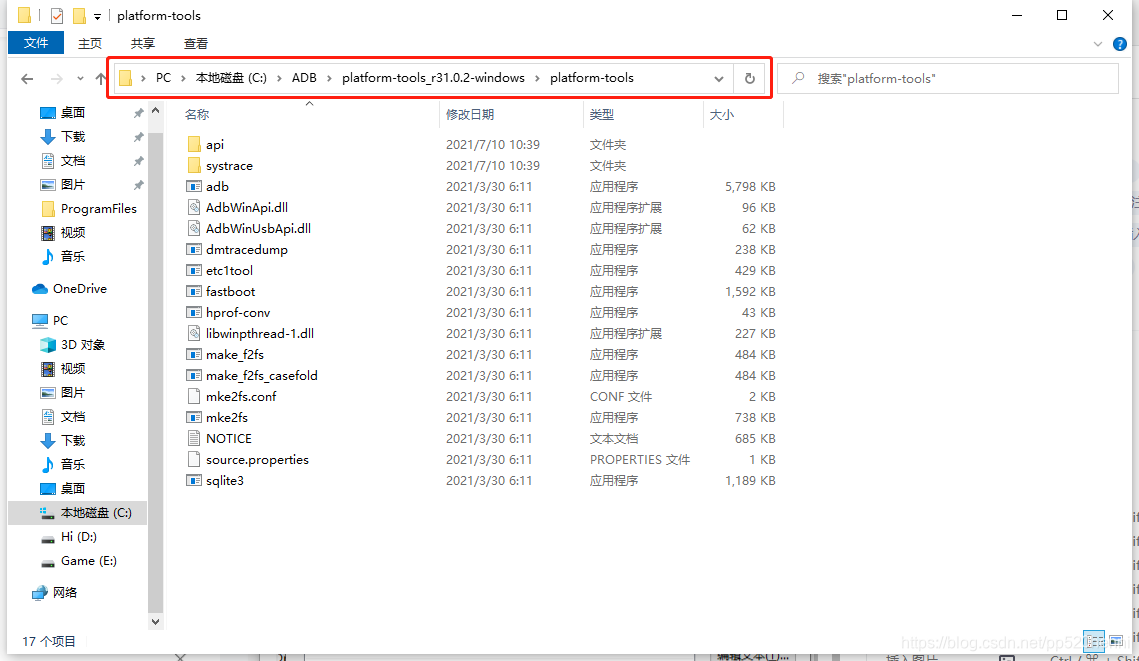Image resolution: width=1139 pixels, height=661 pixels.
Task: Expand PC breadcrumb chevron in address bar
Action: tap(183, 78)
